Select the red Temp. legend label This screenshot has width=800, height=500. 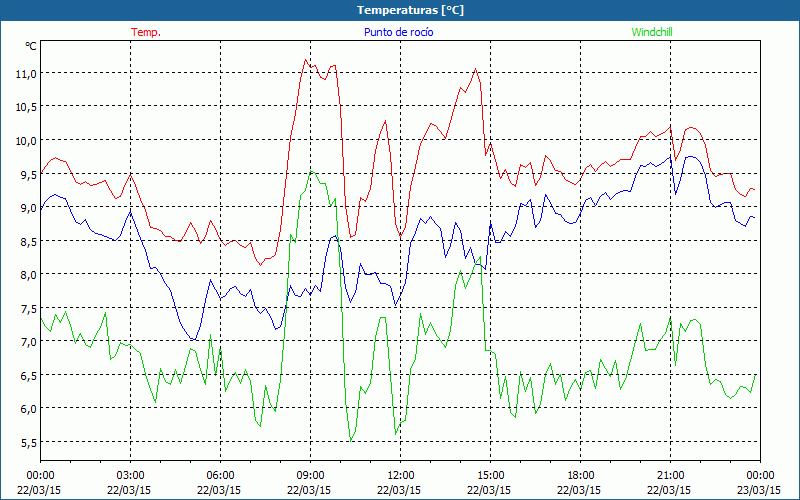[x=146, y=32]
